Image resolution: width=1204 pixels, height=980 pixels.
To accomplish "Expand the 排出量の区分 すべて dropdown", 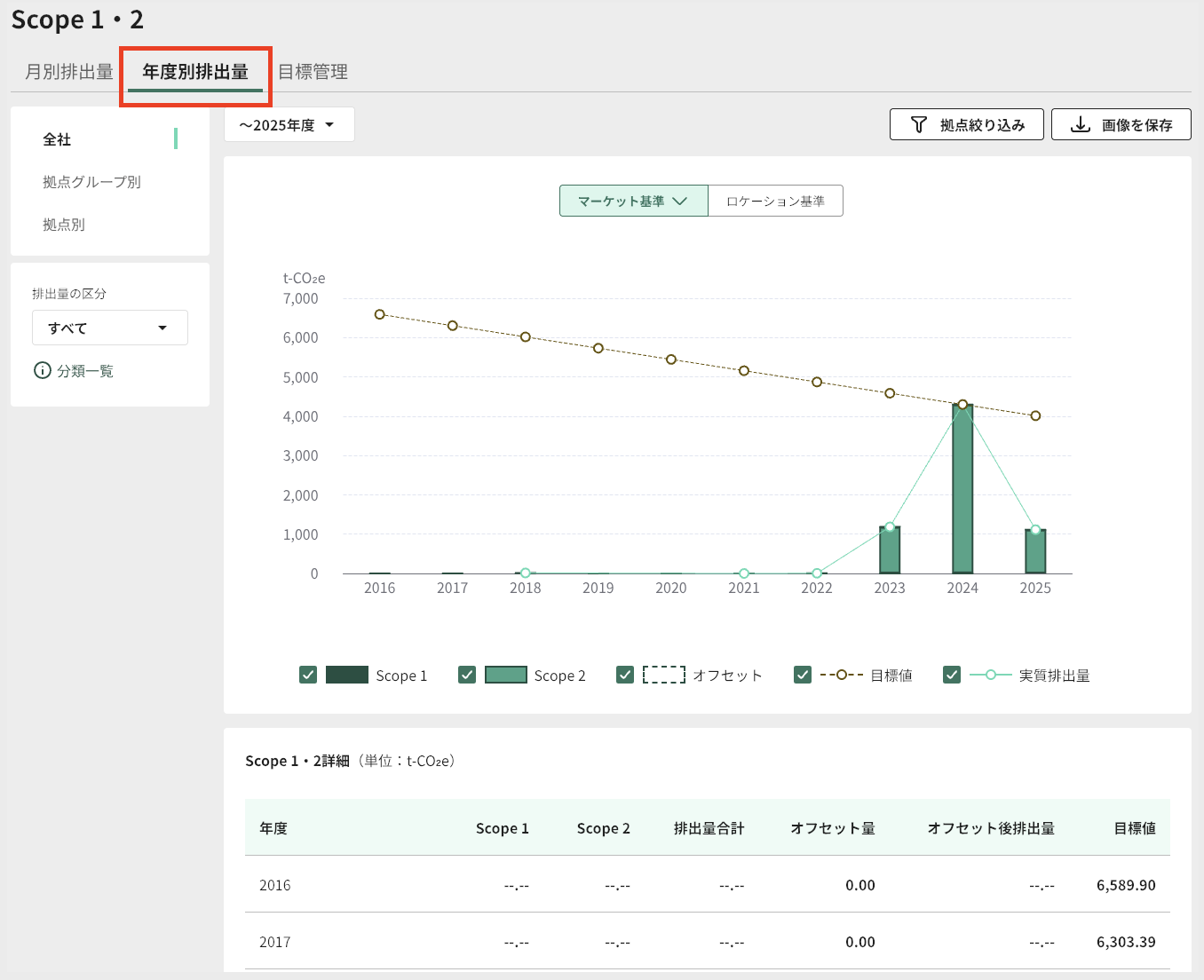I will tap(110, 328).
